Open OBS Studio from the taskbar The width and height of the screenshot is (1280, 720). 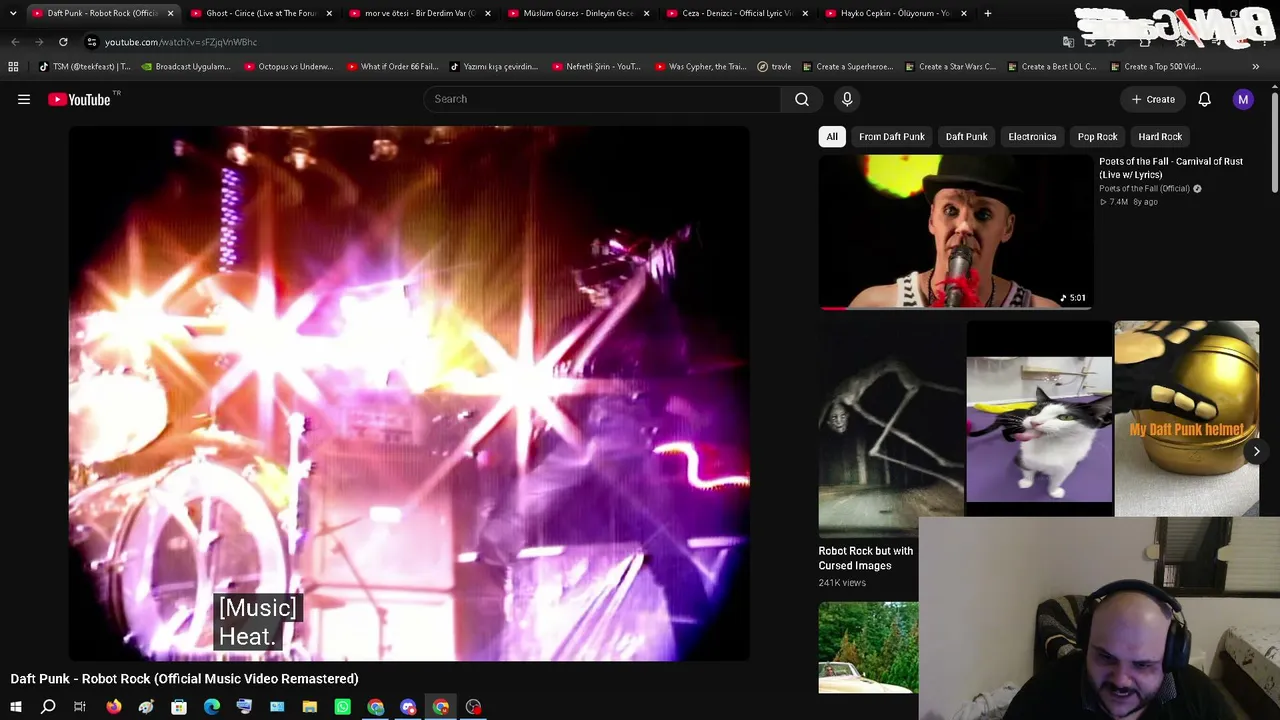(473, 707)
